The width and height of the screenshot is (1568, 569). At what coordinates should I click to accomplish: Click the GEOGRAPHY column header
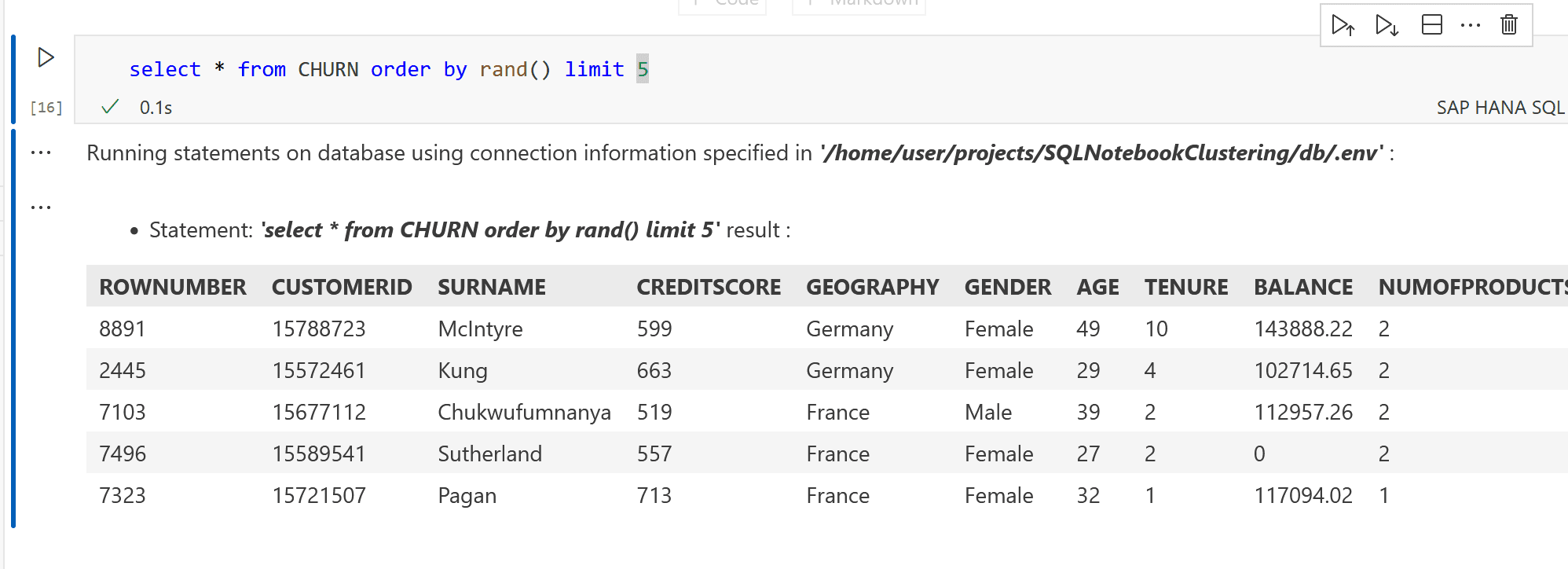[x=873, y=286]
